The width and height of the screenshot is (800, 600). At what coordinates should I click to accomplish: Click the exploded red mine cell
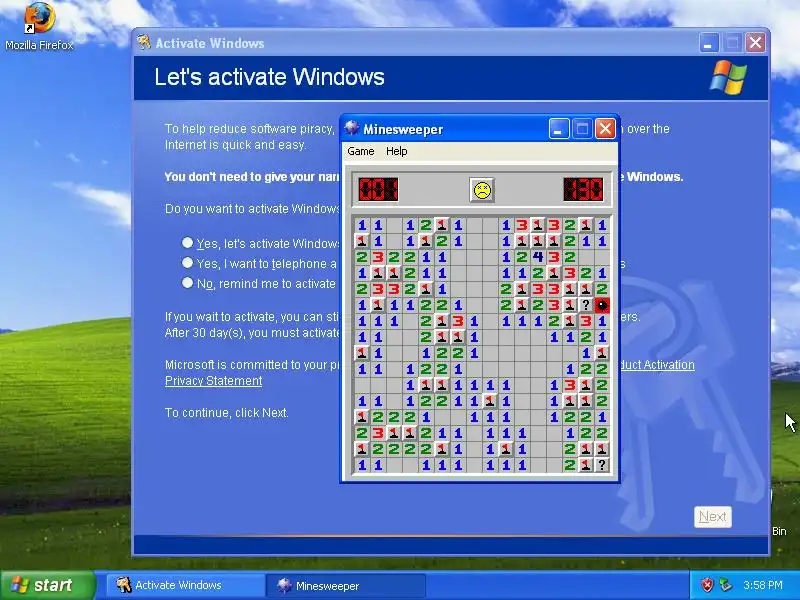coord(602,305)
